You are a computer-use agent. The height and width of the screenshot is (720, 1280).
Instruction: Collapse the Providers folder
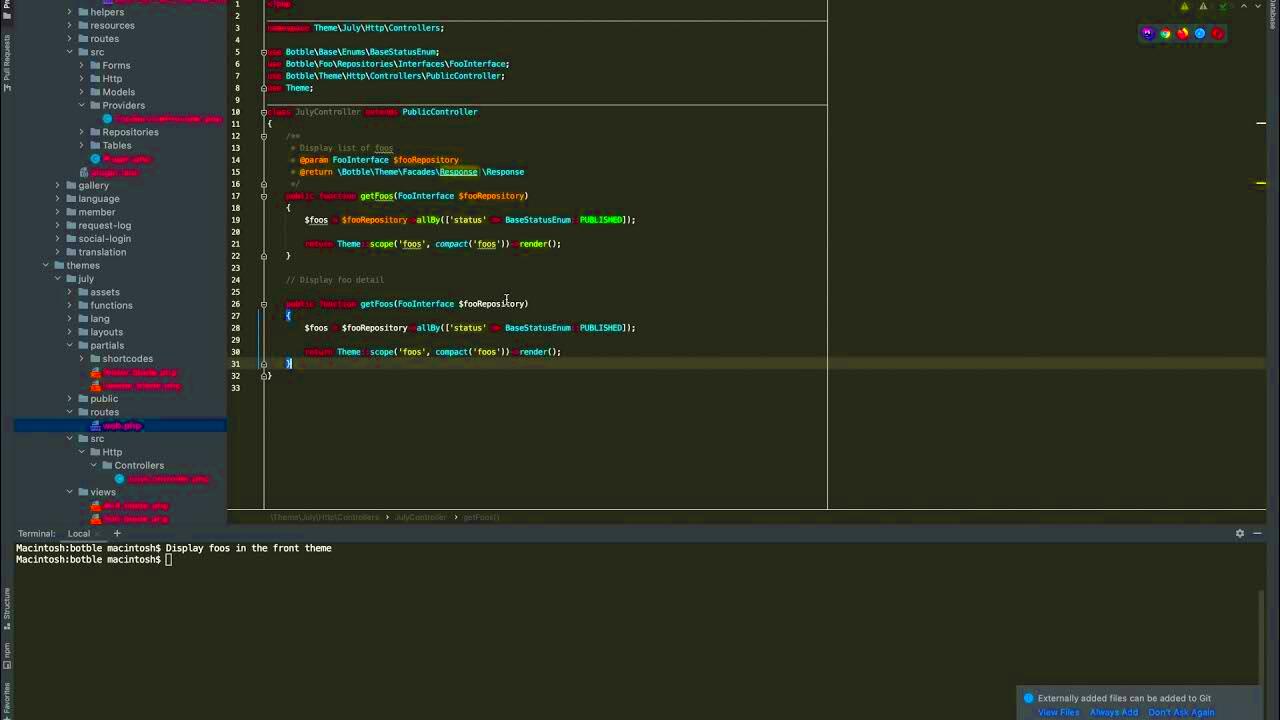click(82, 105)
